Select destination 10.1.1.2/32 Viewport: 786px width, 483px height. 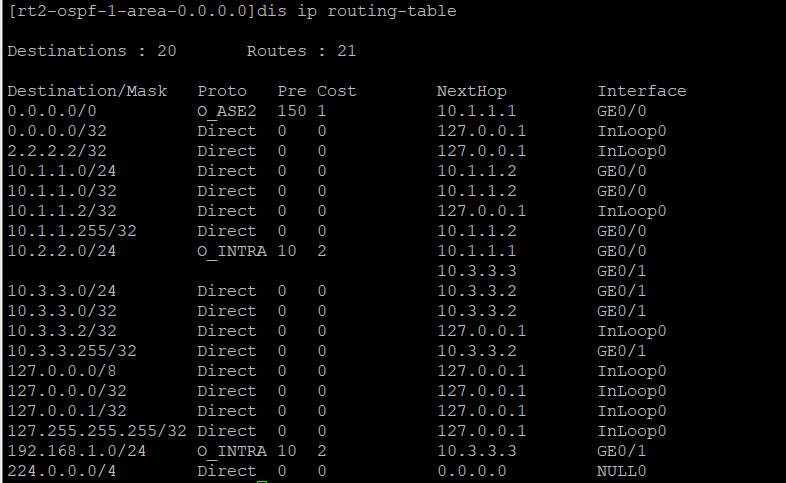coord(62,211)
